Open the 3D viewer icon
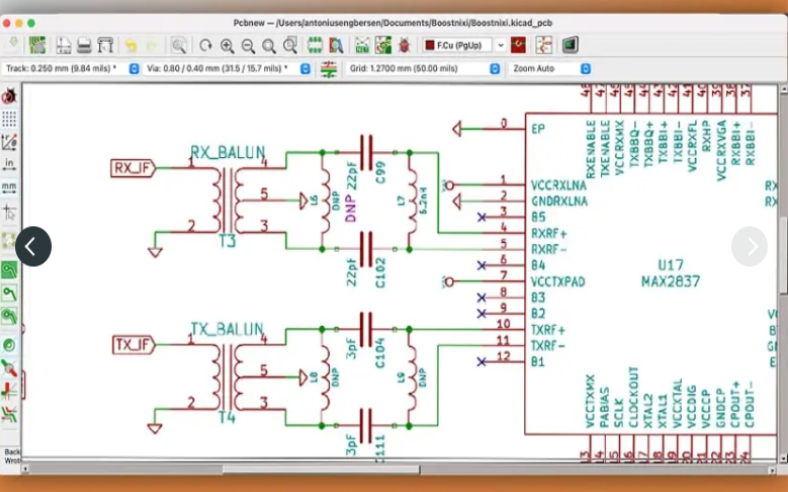This screenshot has width=788, height=492. [x=570, y=45]
